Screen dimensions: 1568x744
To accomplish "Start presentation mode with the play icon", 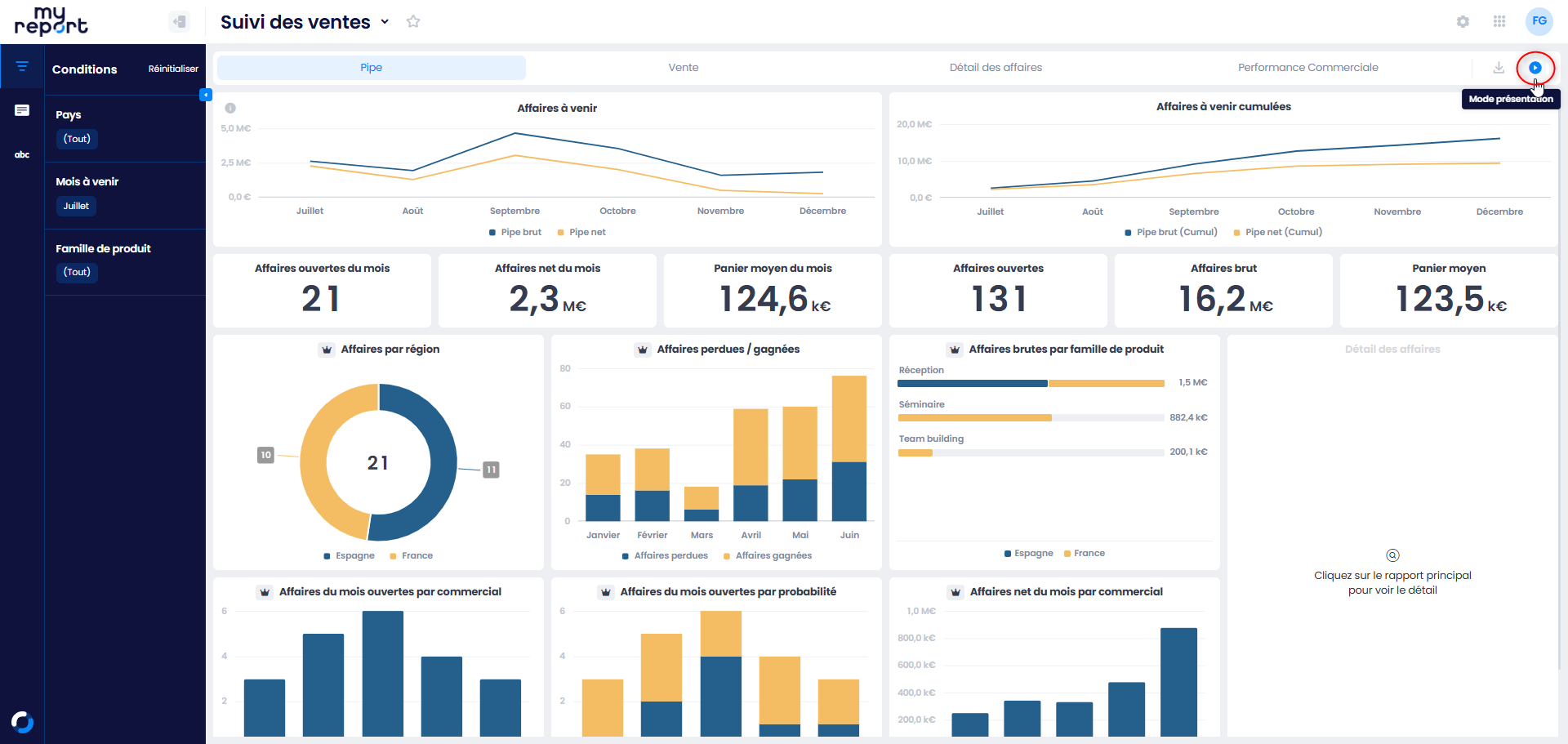I will point(1535,68).
